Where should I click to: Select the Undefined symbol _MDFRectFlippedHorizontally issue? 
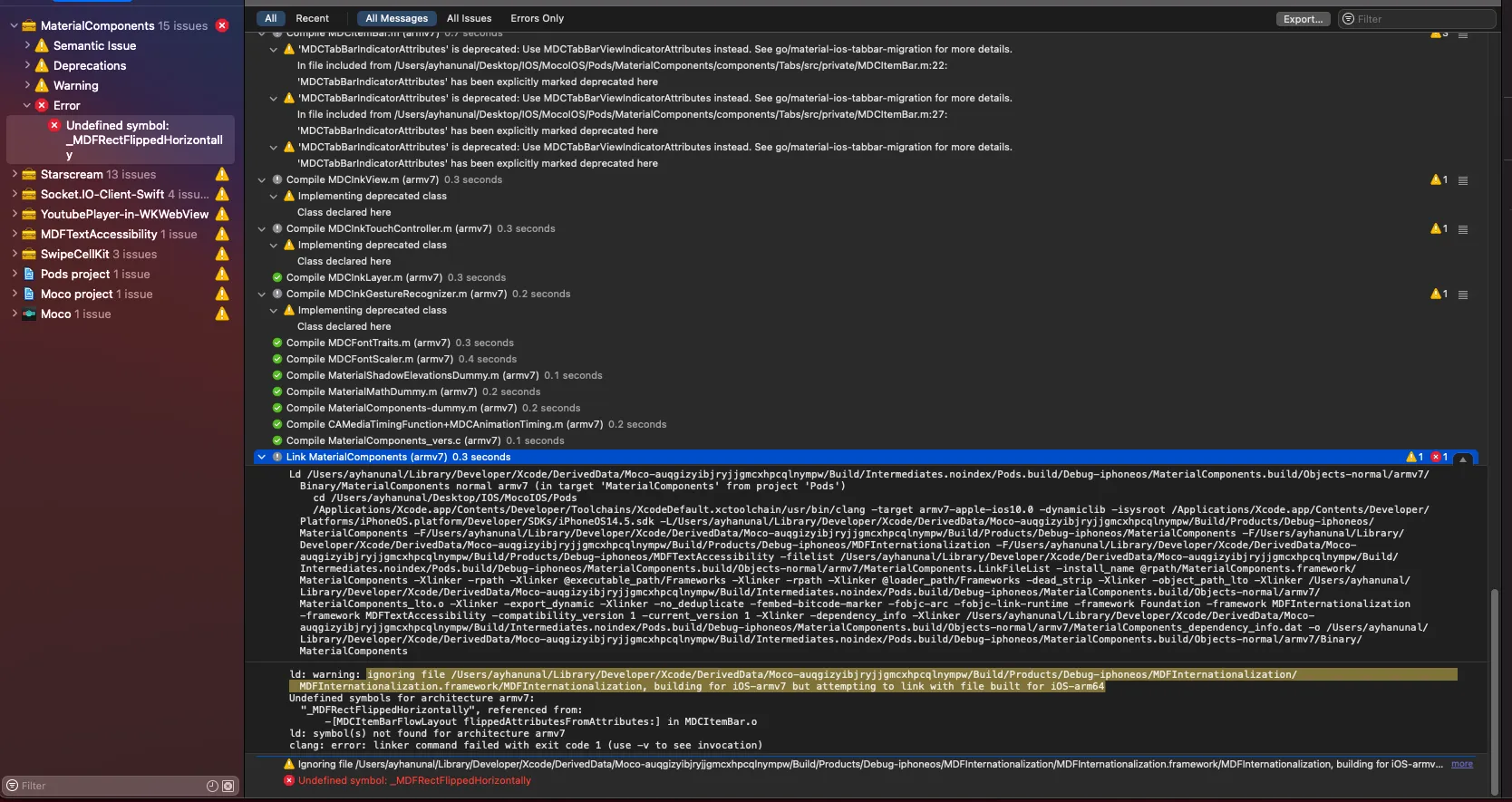(121, 140)
